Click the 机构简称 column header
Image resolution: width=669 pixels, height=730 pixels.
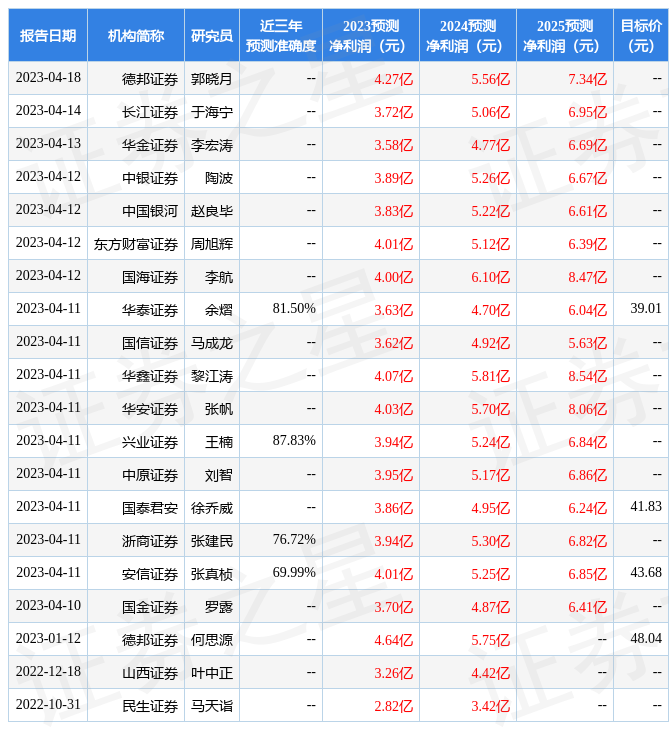[x=136, y=35]
